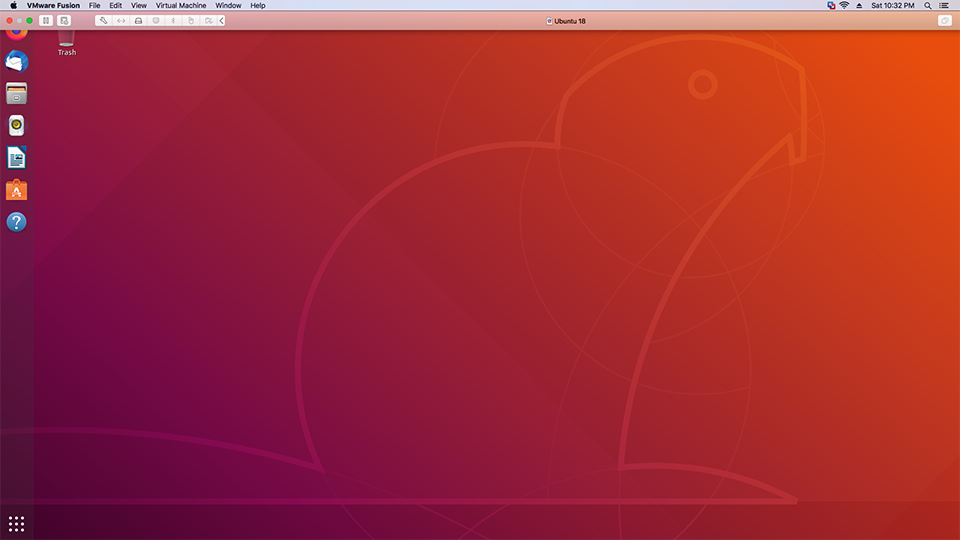Click the Bluetooth device toolbar icon
This screenshot has width=960, height=540.
tap(173, 21)
